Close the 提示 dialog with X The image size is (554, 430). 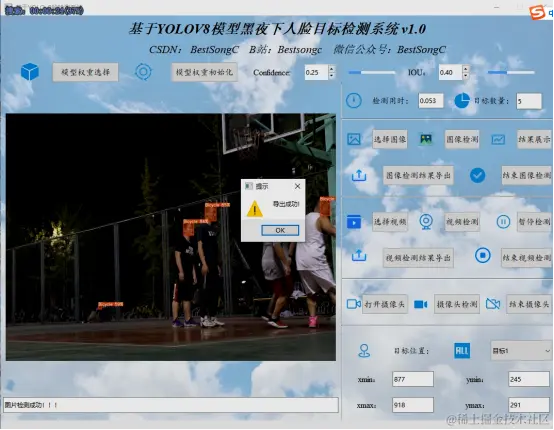pos(297,186)
